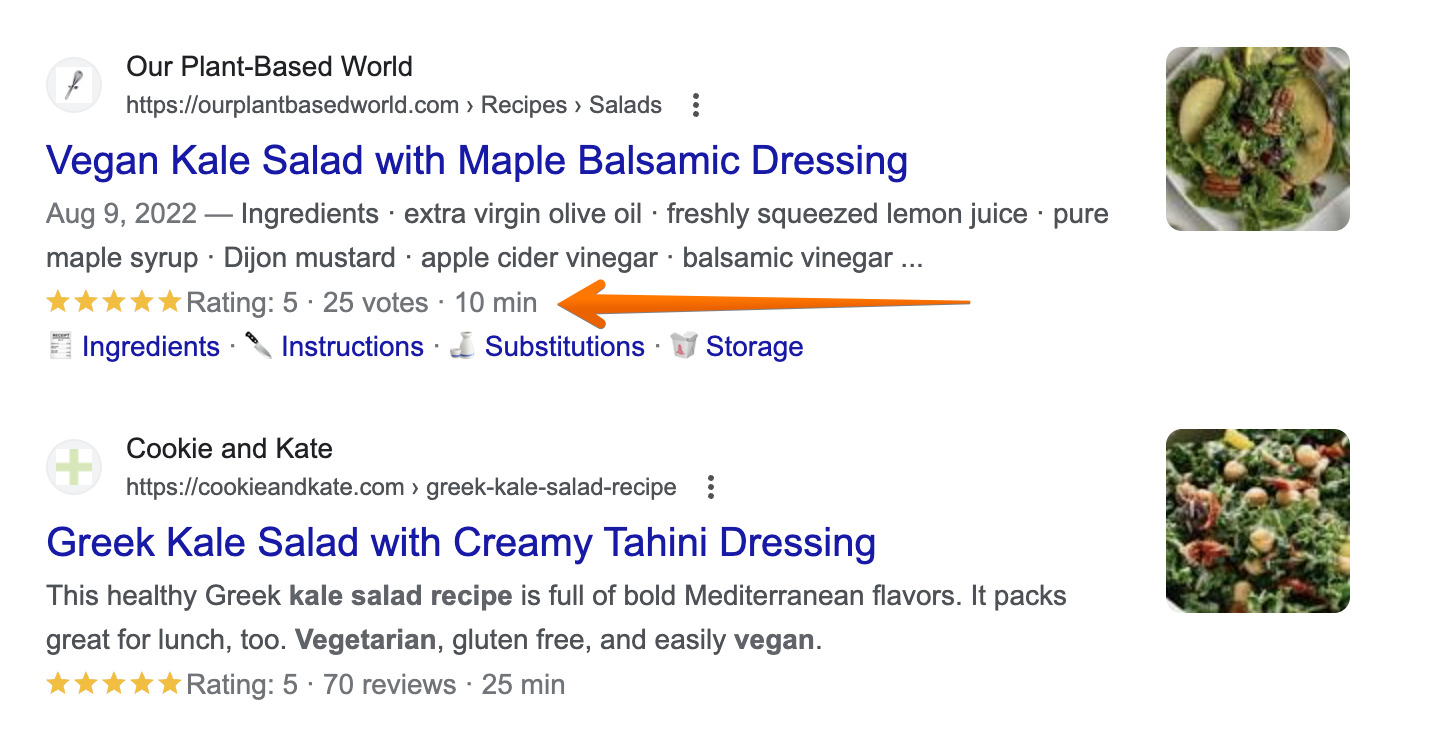Screen dimensions: 1442x744
Task: Click the Cookie and Kate site name
Action: coord(229,448)
